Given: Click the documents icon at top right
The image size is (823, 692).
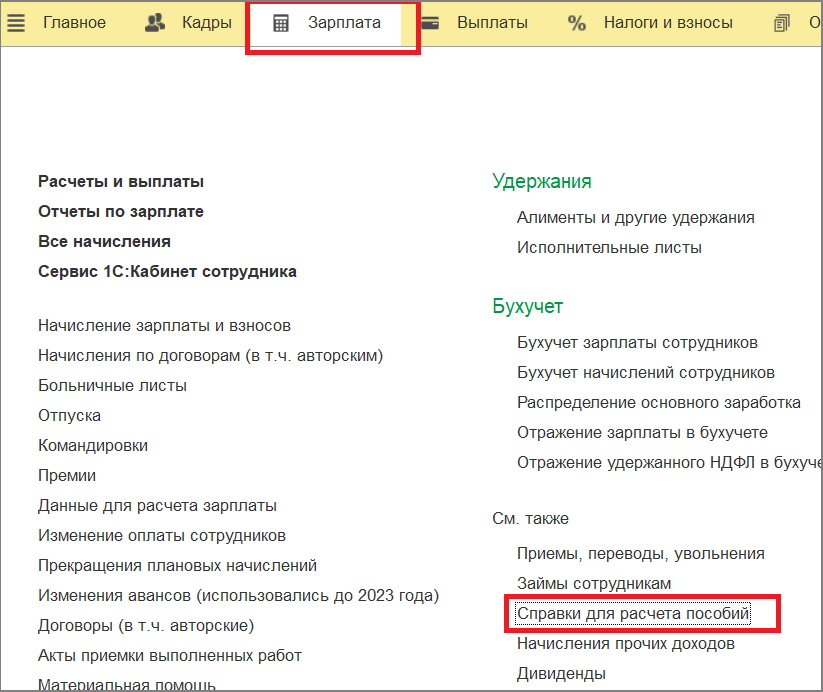Looking at the screenshot, I should tap(783, 22).
